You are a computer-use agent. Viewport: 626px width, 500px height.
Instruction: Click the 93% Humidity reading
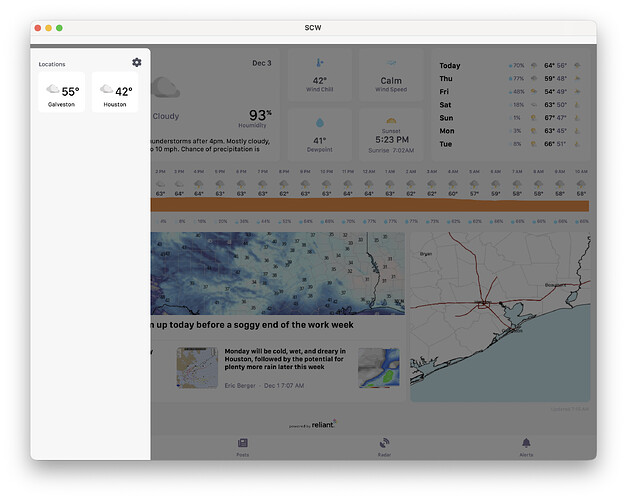coord(260,116)
